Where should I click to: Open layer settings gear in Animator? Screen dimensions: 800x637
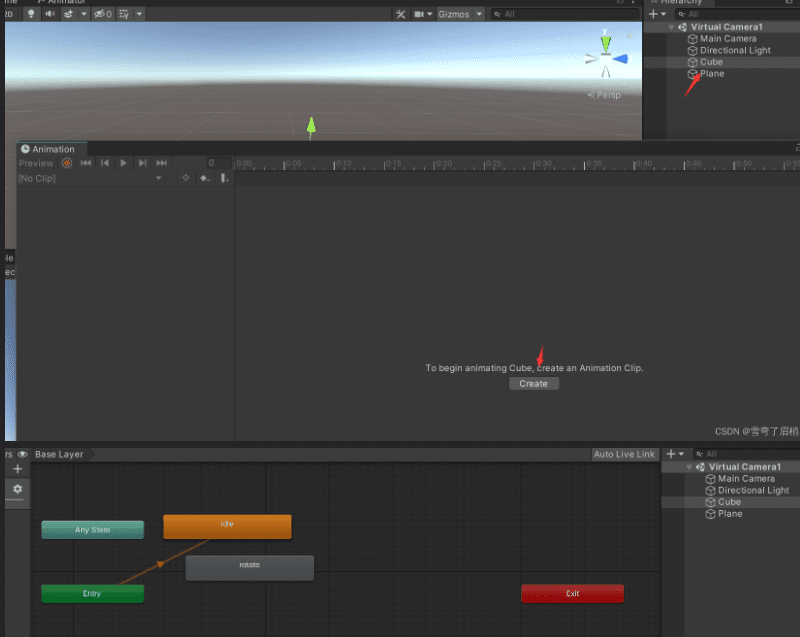17,489
